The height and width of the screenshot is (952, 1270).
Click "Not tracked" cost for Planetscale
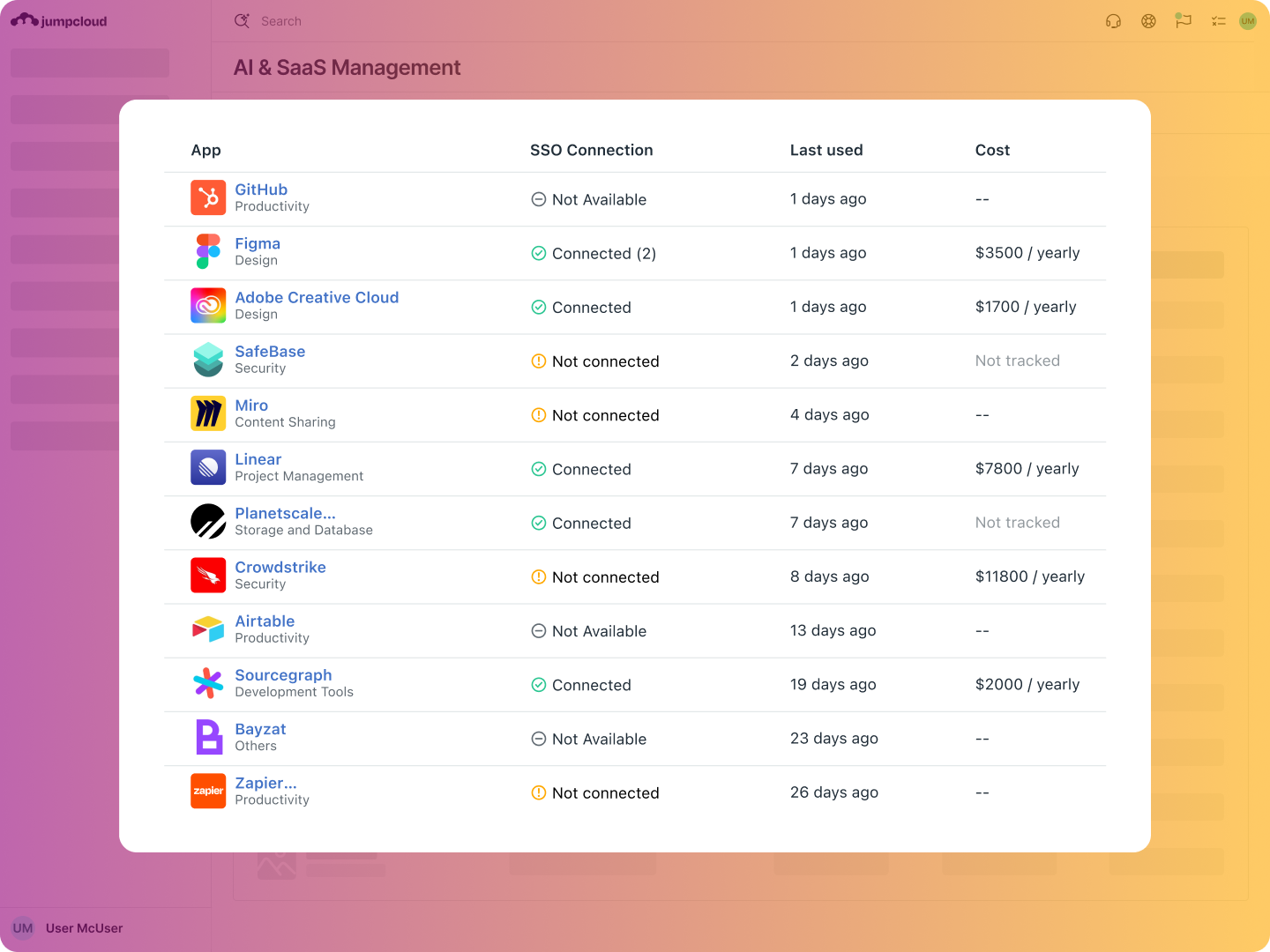coord(1018,522)
